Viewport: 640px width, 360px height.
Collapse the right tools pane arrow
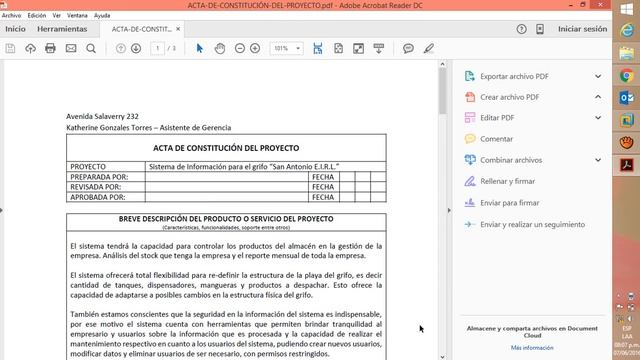[449, 211]
